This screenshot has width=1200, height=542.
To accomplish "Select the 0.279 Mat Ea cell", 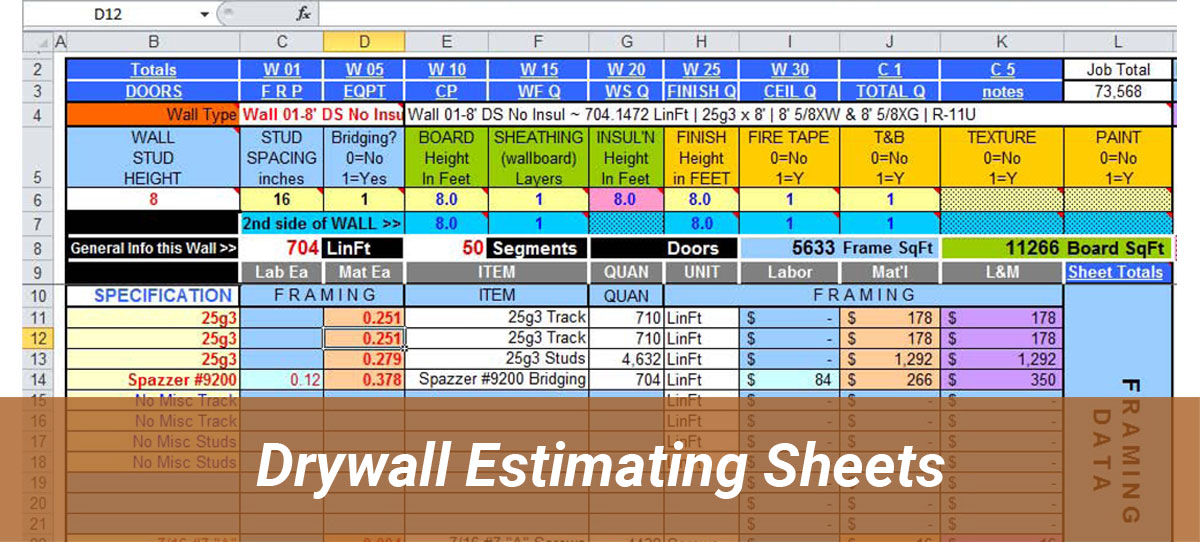I will (364, 359).
